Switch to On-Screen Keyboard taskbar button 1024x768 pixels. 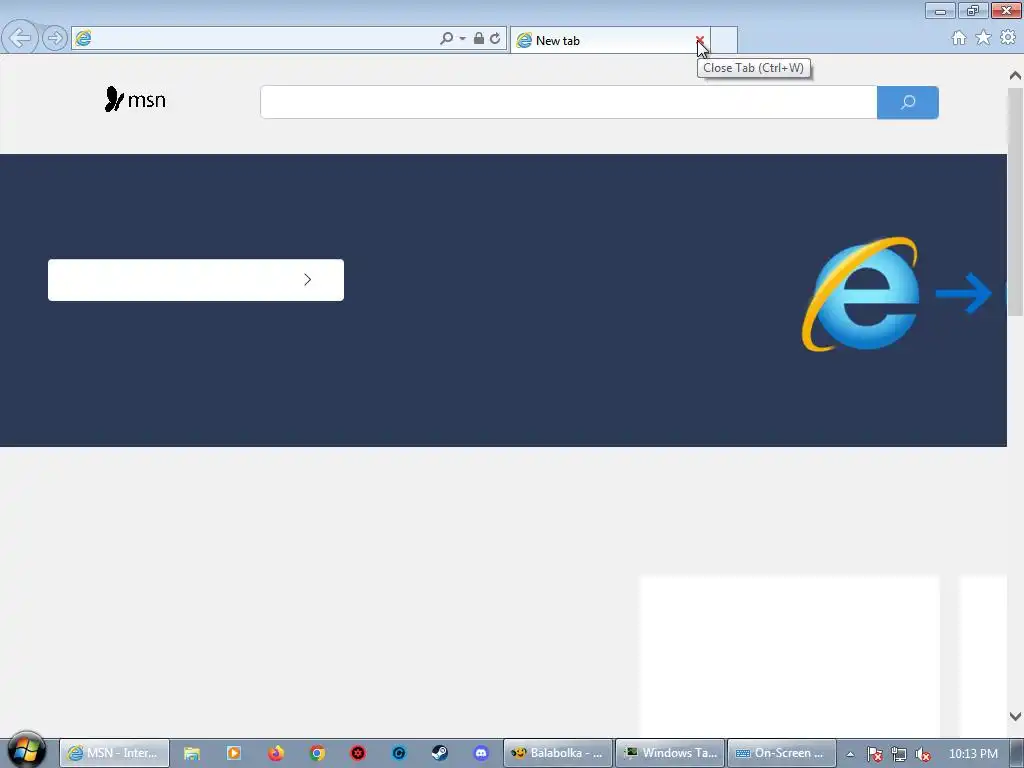[x=782, y=753]
